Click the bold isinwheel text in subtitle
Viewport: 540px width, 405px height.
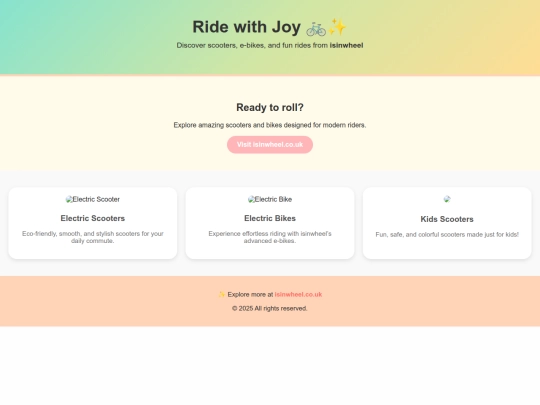pyautogui.click(x=346, y=45)
